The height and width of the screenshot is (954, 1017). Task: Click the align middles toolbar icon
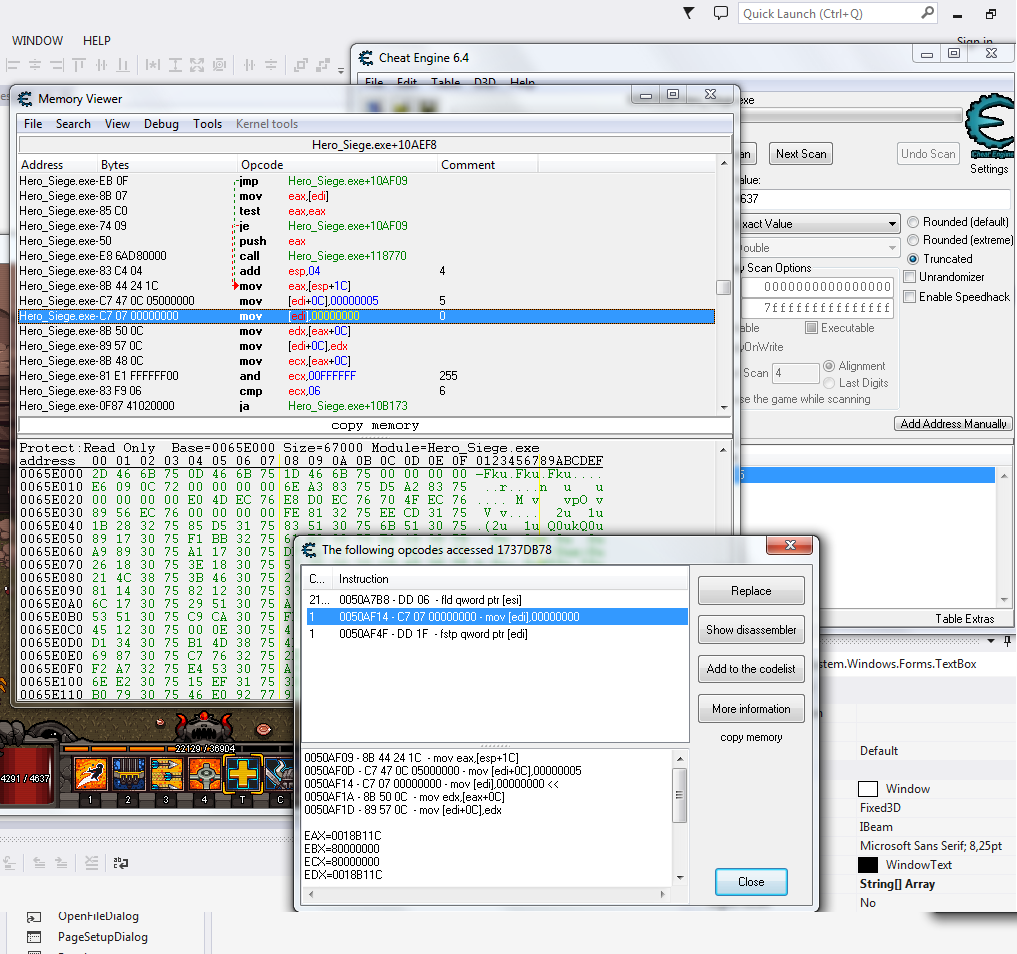pos(101,65)
